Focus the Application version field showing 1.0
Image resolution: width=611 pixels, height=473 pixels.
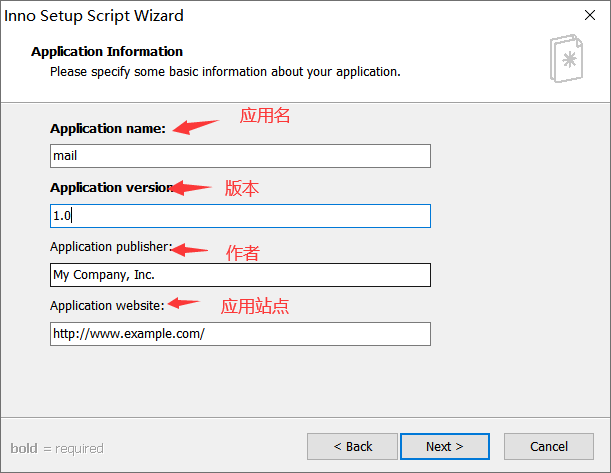240,216
